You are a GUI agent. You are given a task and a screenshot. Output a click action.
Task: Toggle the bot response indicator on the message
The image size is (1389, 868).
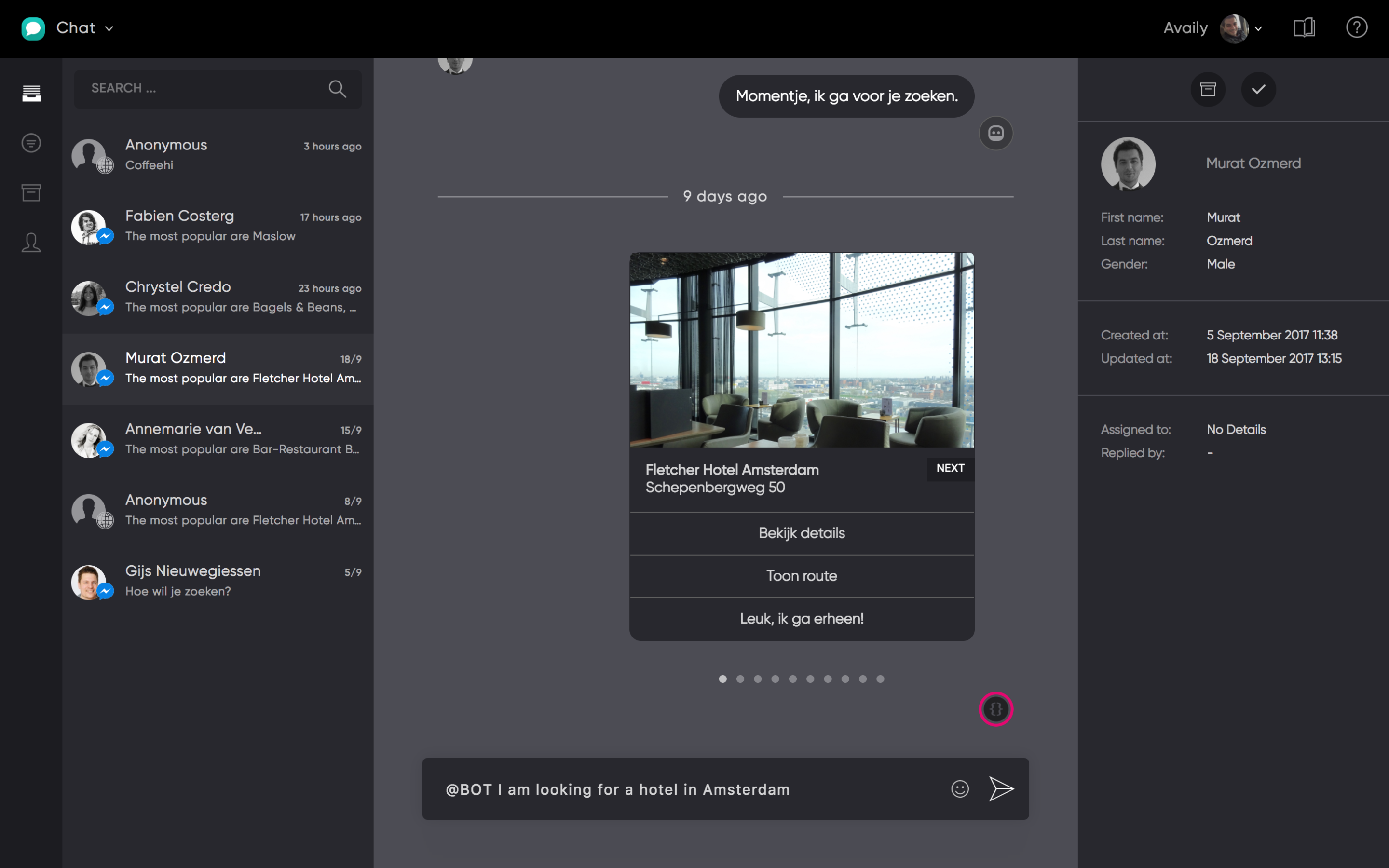point(995,133)
